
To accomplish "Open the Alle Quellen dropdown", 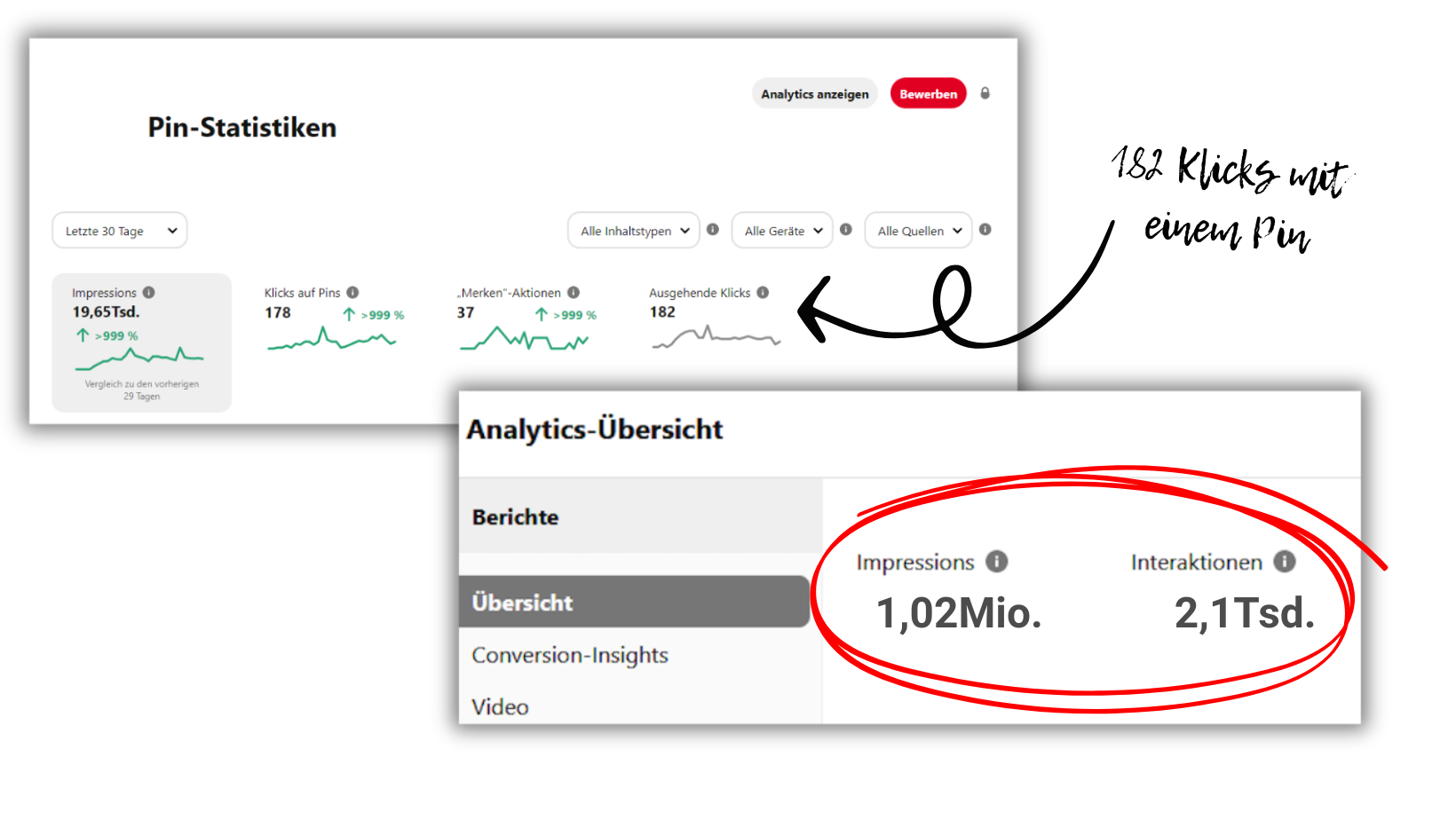I will point(918,231).
